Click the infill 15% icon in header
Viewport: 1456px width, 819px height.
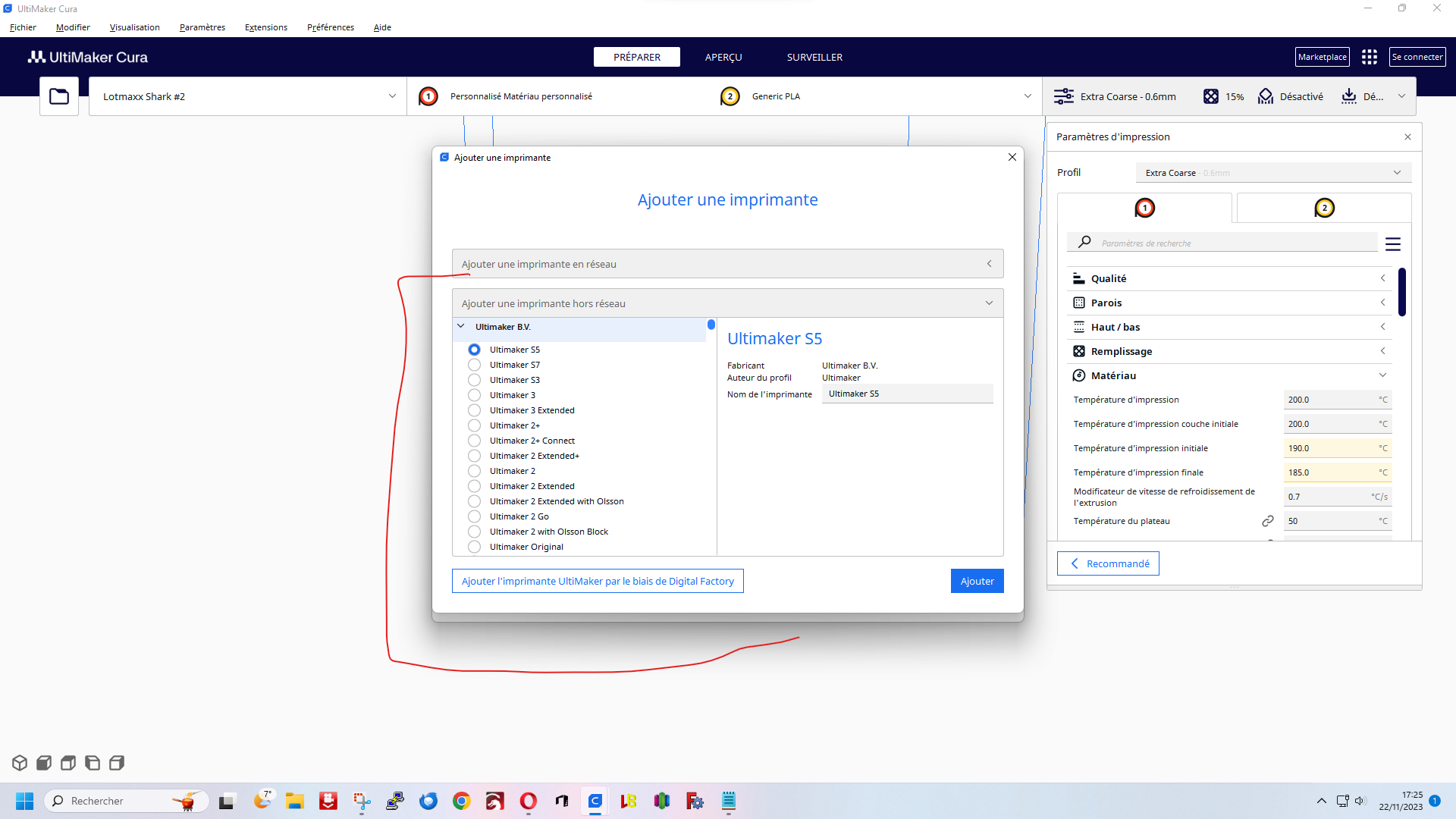[1211, 96]
